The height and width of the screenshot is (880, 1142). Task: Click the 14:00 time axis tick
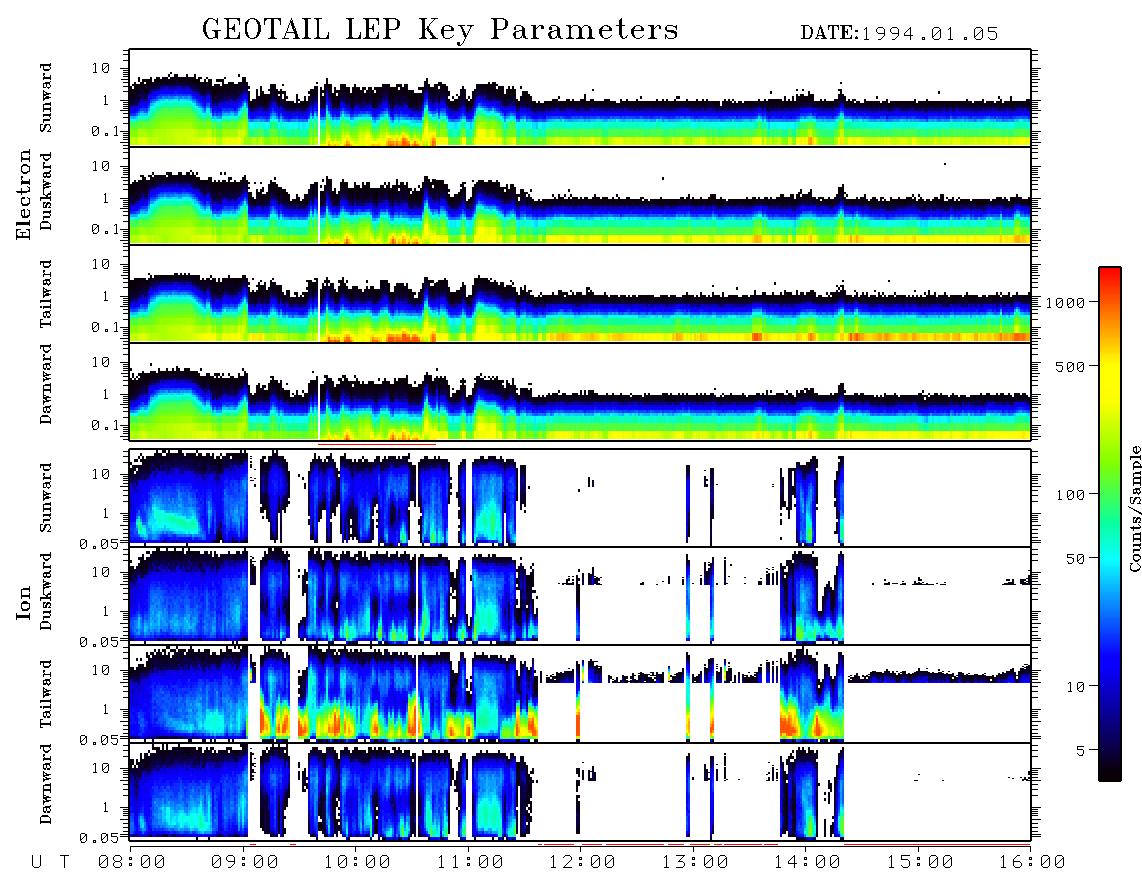point(807,863)
